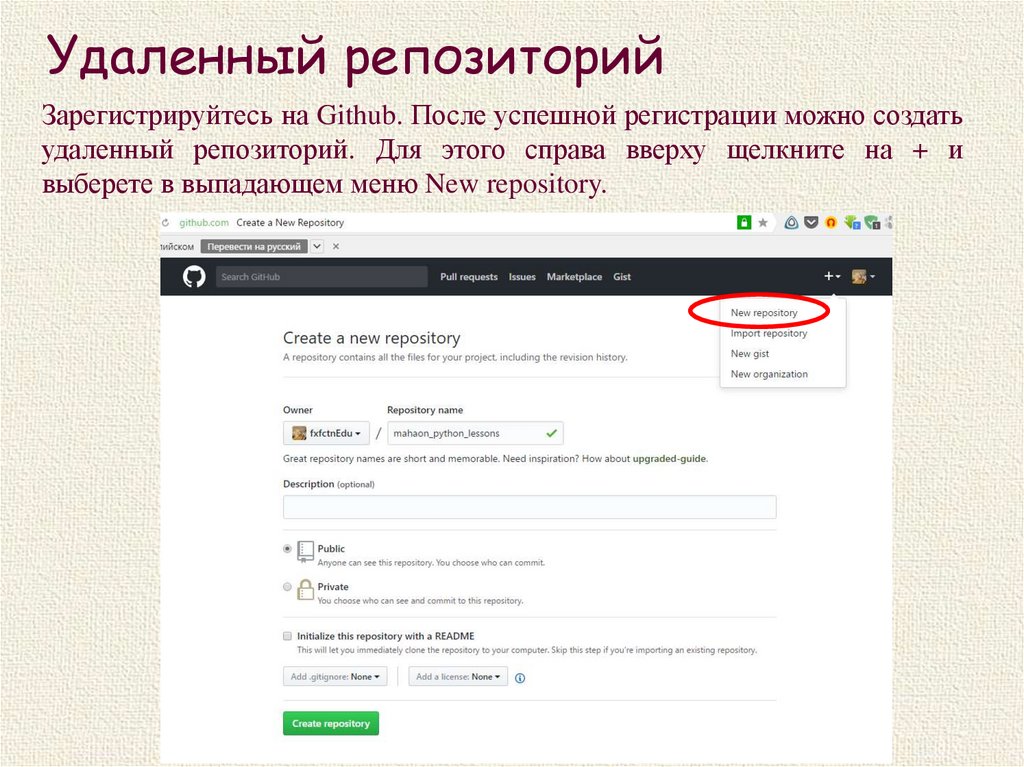Click the Search GitHub field
The height and width of the screenshot is (767, 1024).
(x=322, y=277)
